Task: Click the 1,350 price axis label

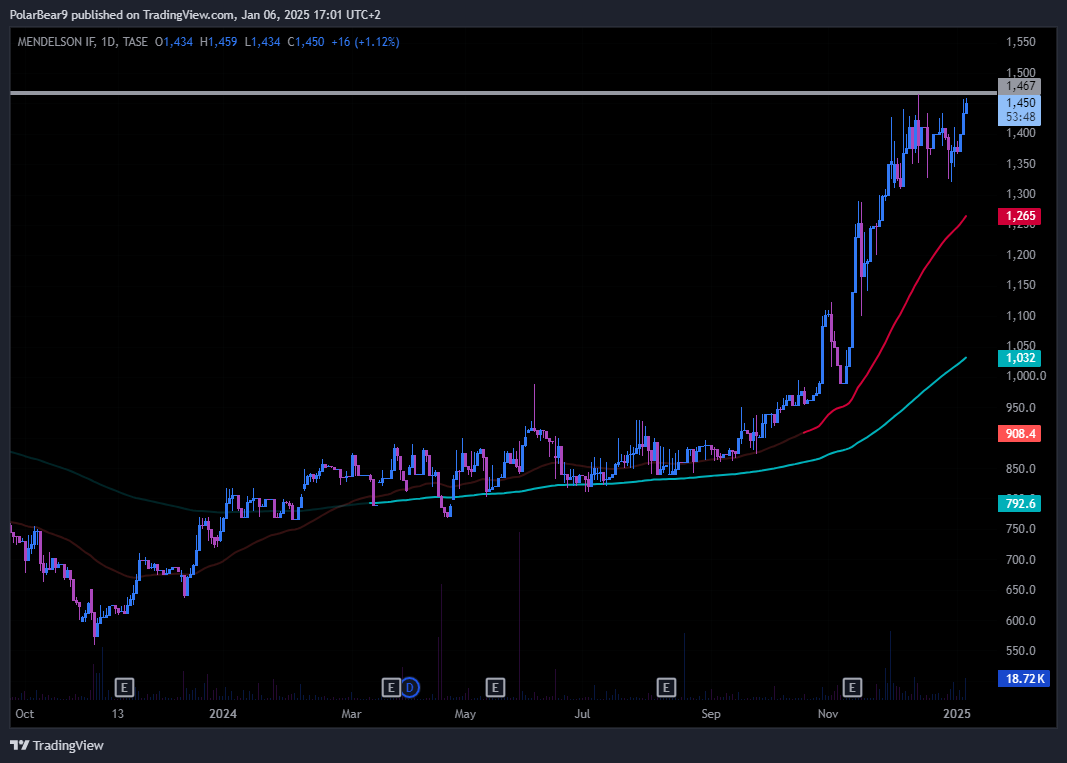Action: [1021, 163]
